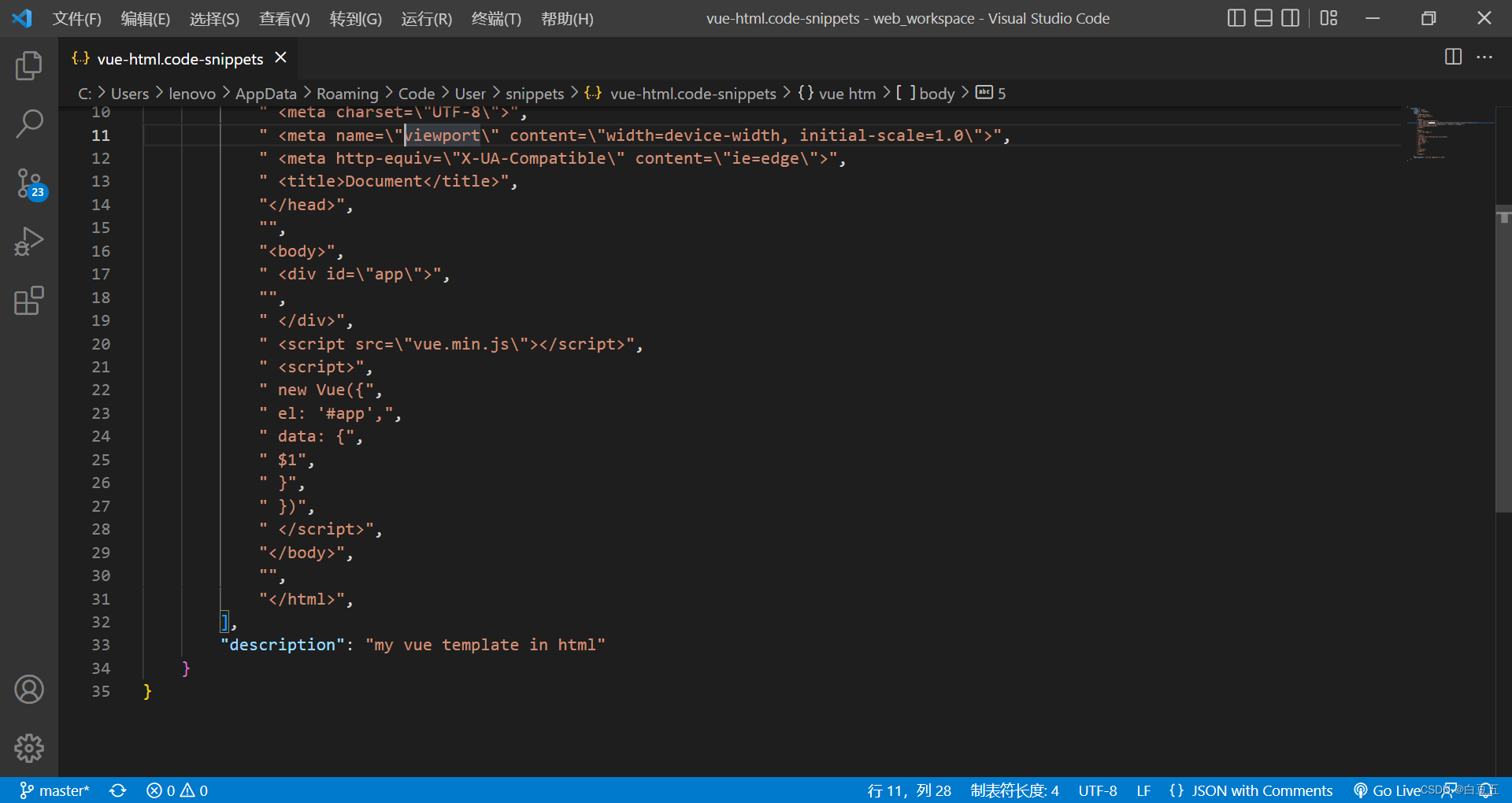Expand the body array breadcrumb symbol
The width and height of the screenshot is (1512, 803).
tap(925, 94)
